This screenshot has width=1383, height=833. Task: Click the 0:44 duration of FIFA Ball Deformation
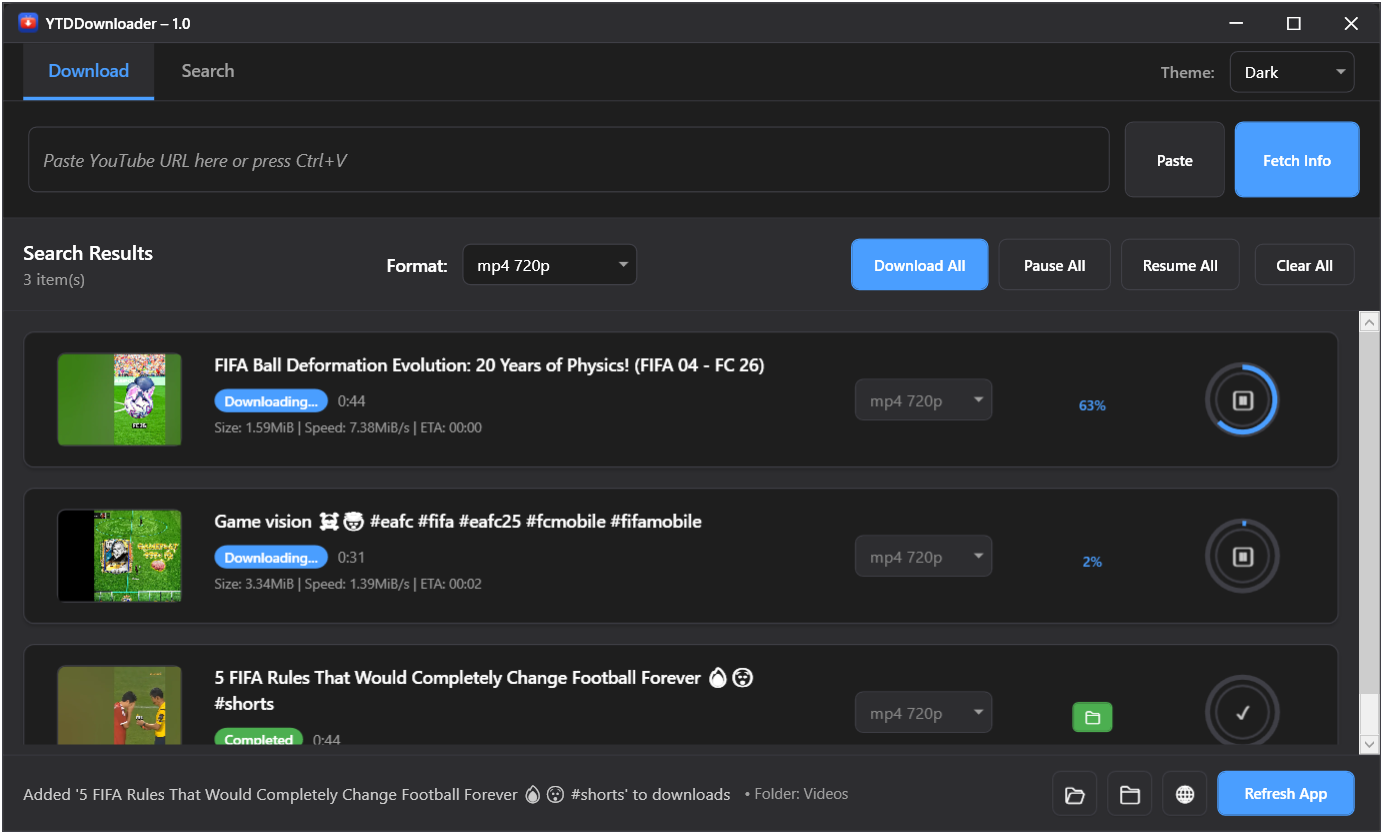point(352,401)
